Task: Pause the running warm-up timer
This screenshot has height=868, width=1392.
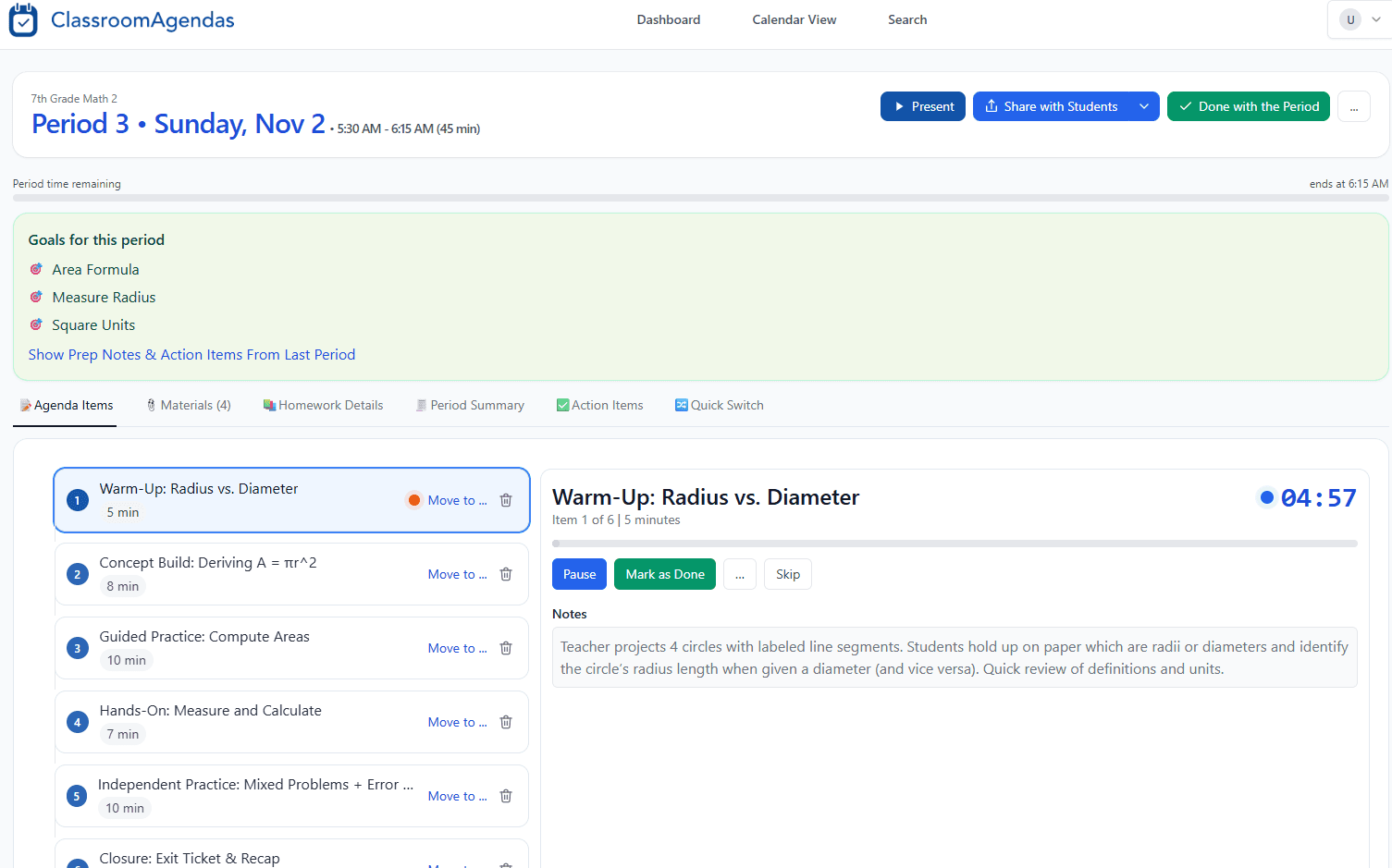Action: 579,574
